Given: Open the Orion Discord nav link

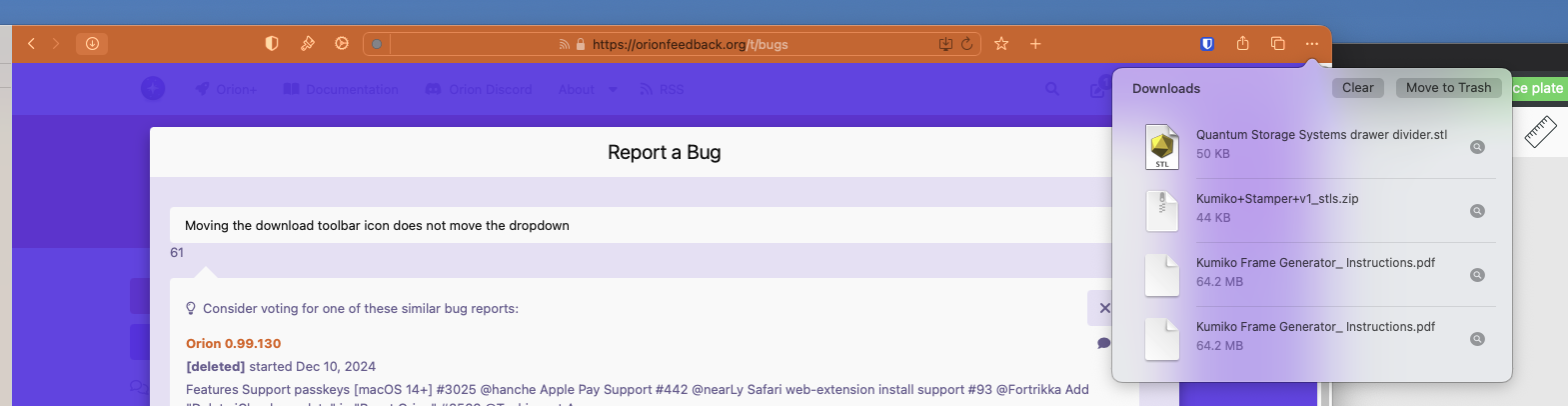Looking at the screenshot, I should point(479,89).
